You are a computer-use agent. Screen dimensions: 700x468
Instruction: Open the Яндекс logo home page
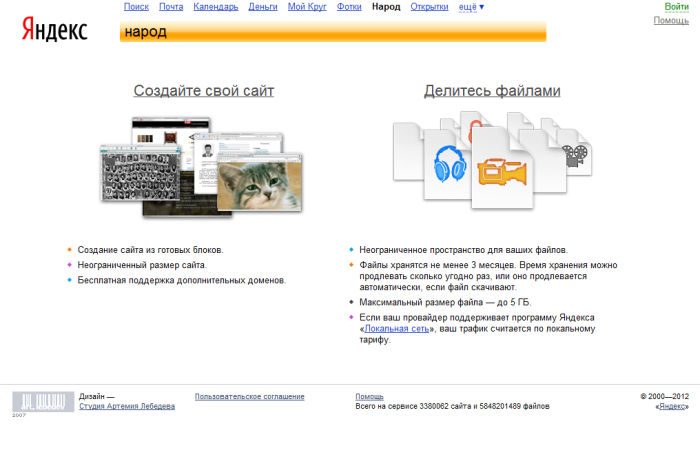54,29
